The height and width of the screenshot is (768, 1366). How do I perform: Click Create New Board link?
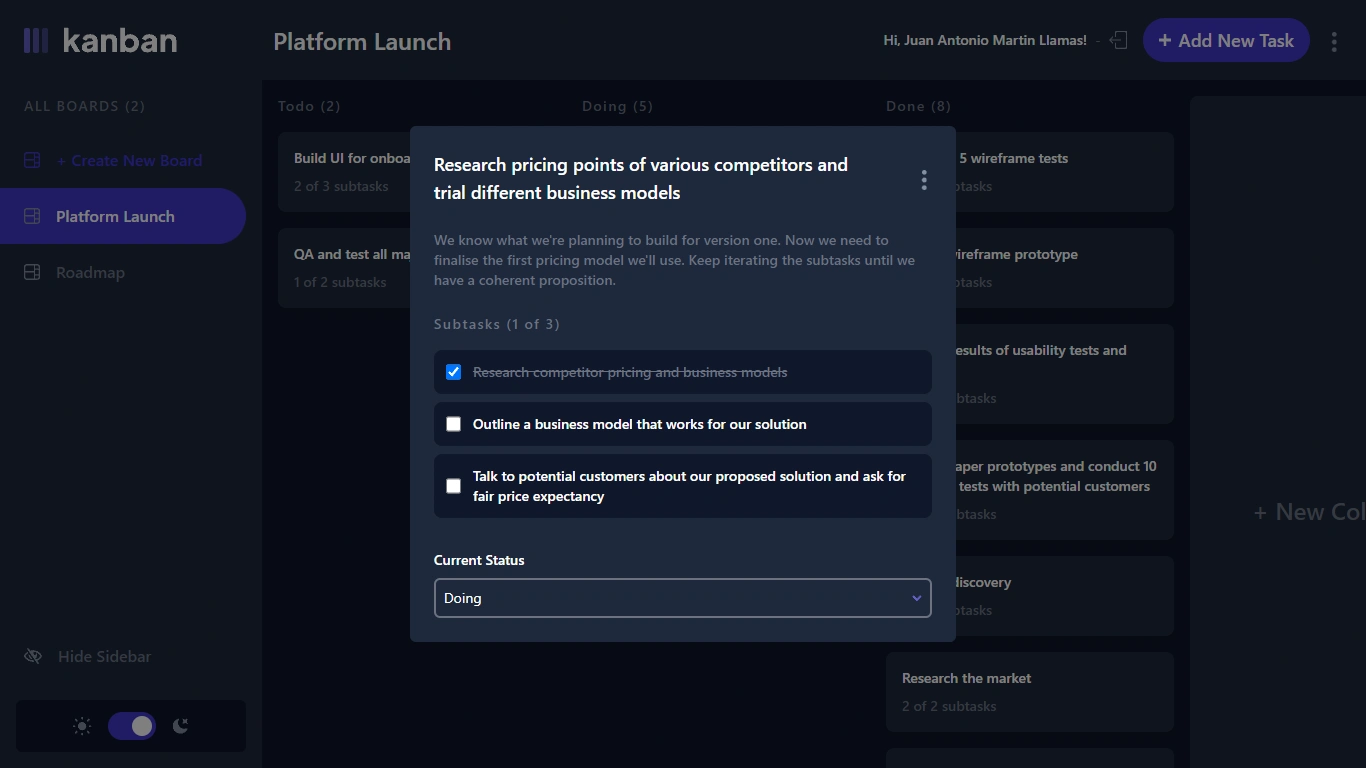tap(129, 160)
